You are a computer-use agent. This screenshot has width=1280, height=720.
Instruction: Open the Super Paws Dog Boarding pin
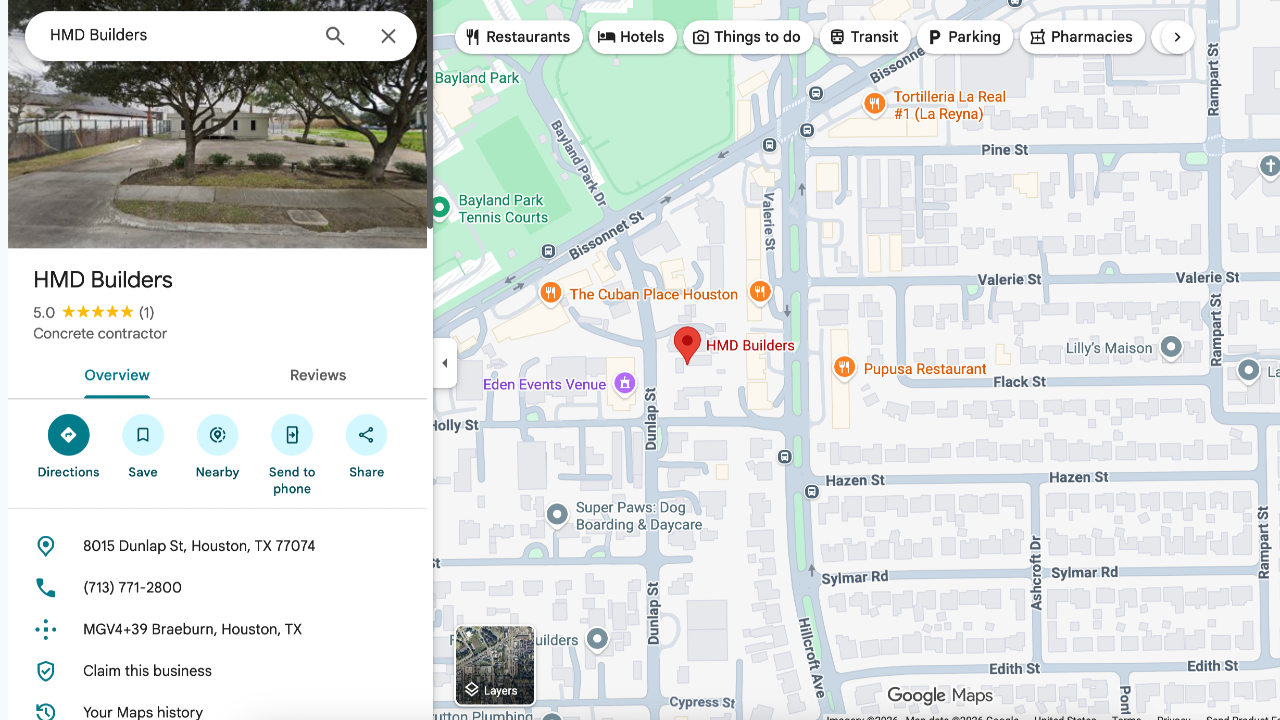557,514
